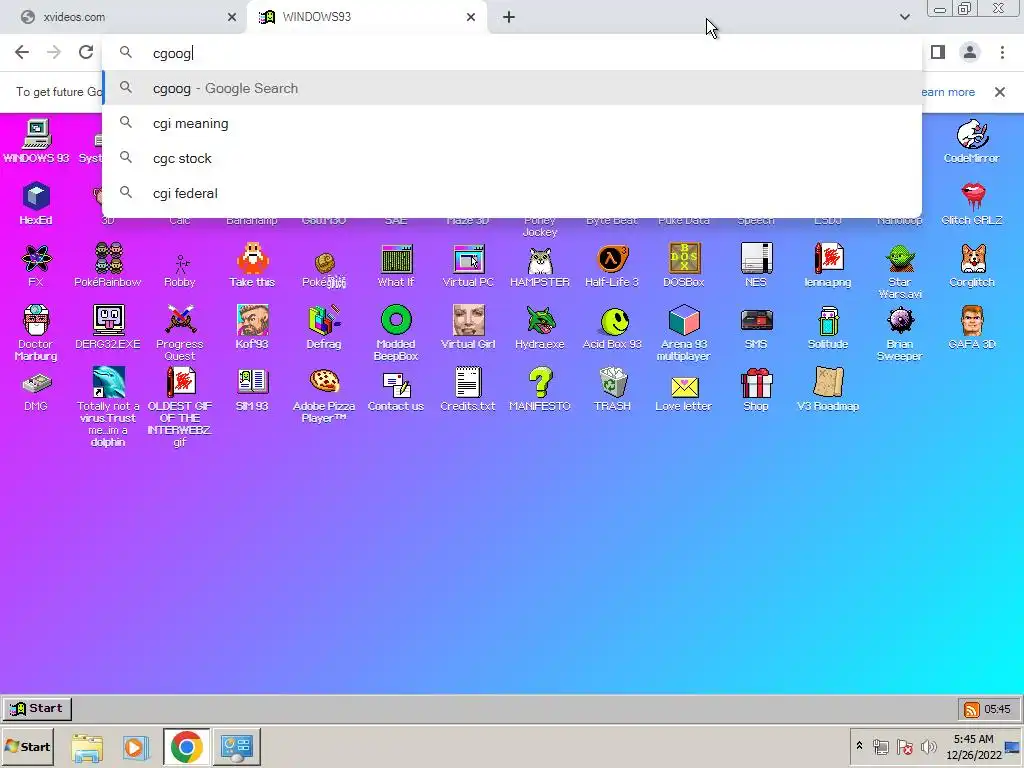The image size is (1024, 768).
Task: Open the Chrome profile avatar
Action: tap(970, 52)
